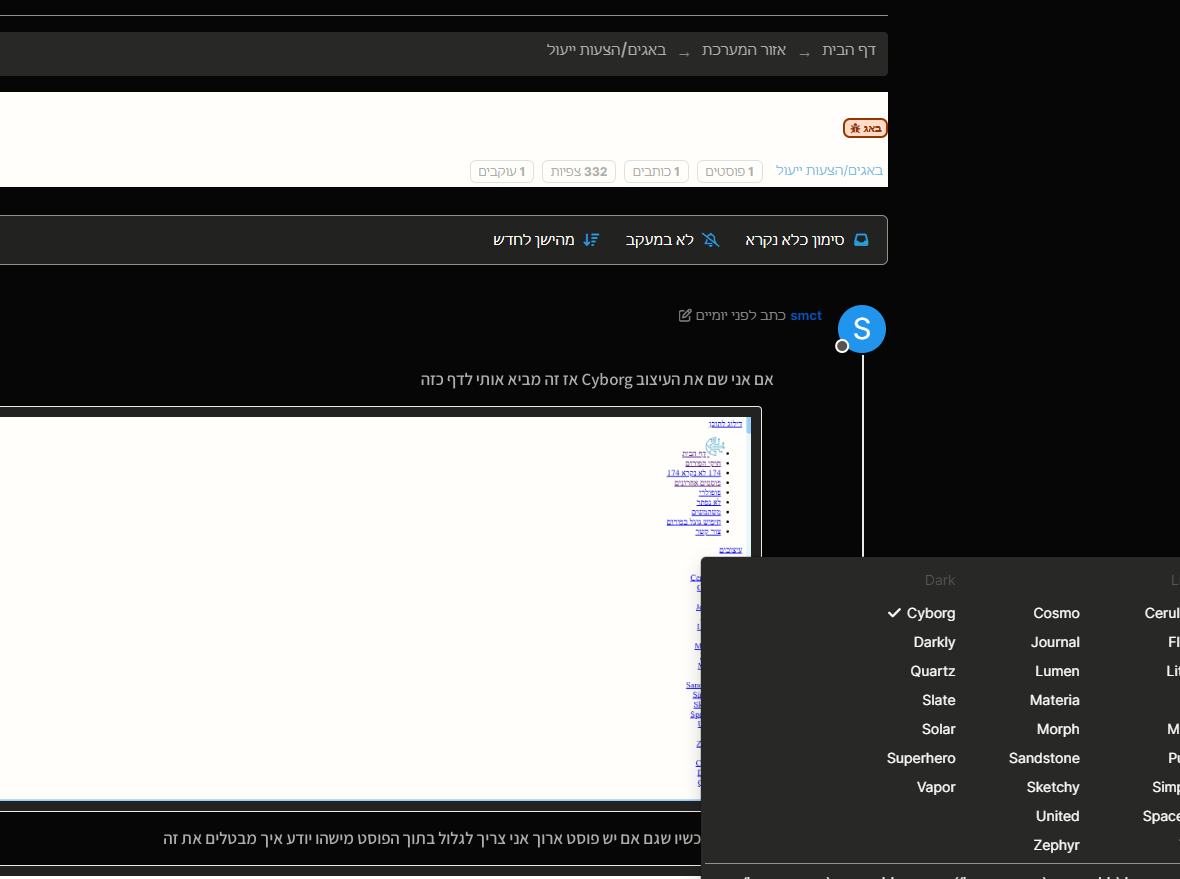Click the bug icon in the באג tag
Screen dimensions: 1180x879
855,128
